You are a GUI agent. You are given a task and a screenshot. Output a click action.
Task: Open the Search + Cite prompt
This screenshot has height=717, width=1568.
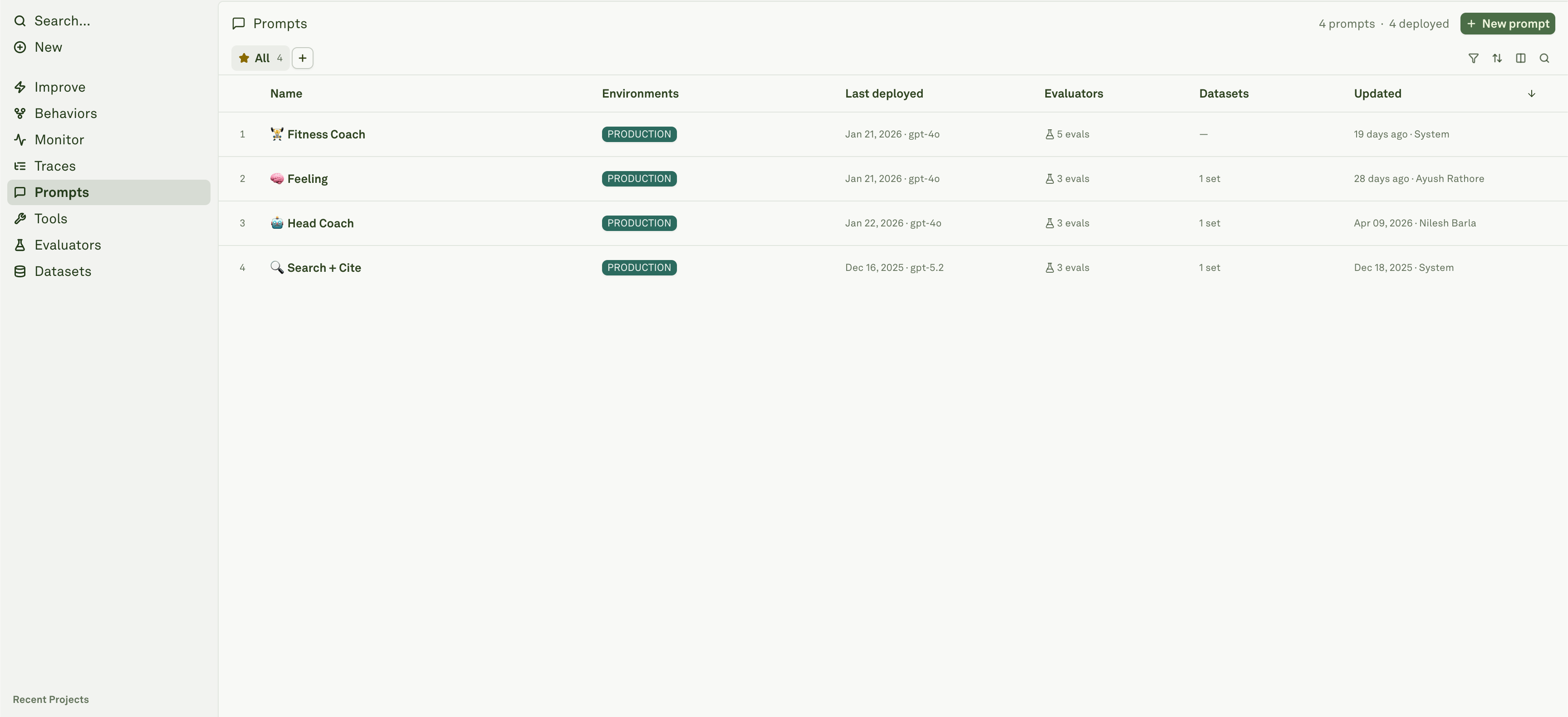(324, 268)
